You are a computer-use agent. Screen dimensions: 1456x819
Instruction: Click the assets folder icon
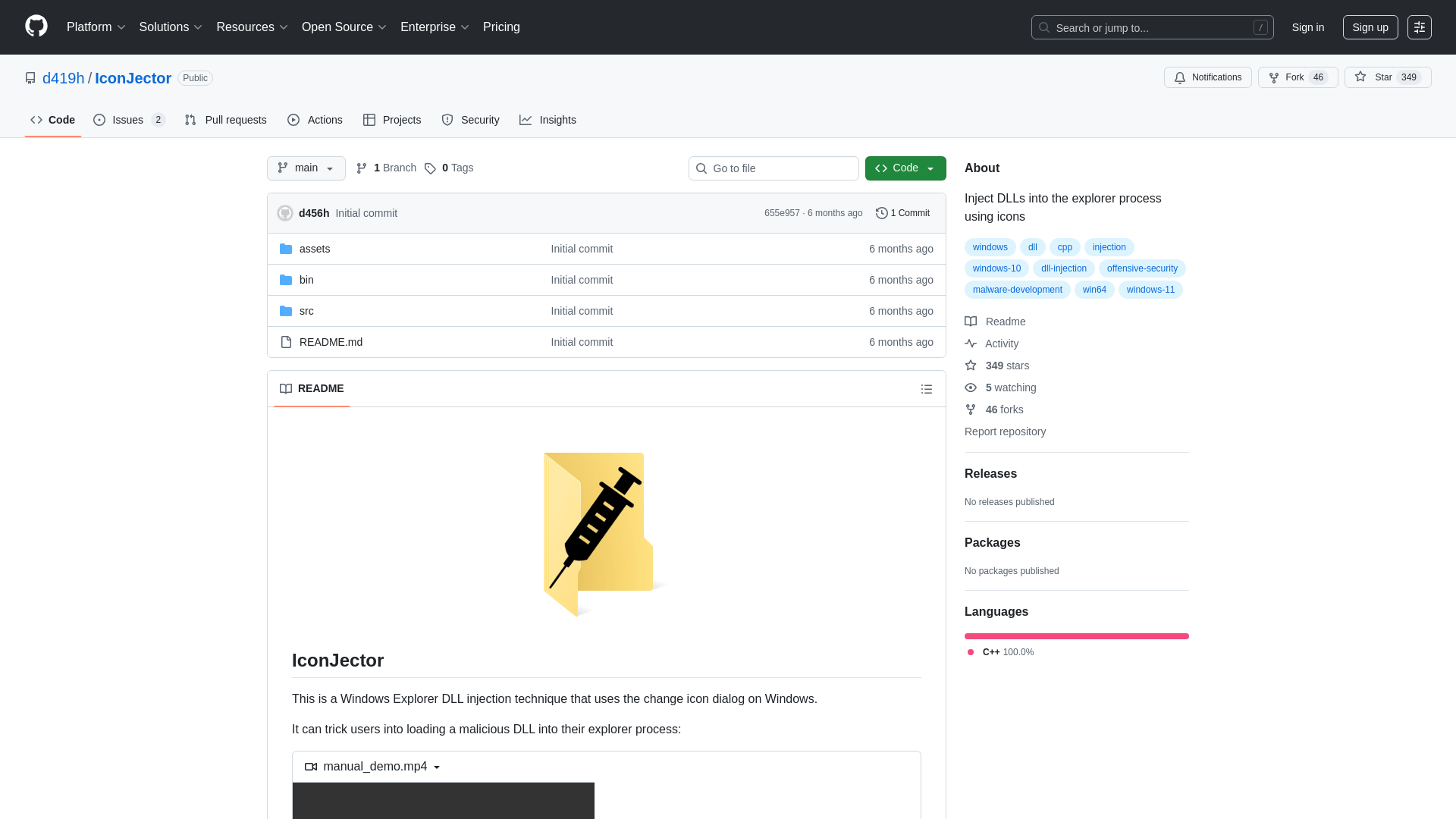(286, 248)
